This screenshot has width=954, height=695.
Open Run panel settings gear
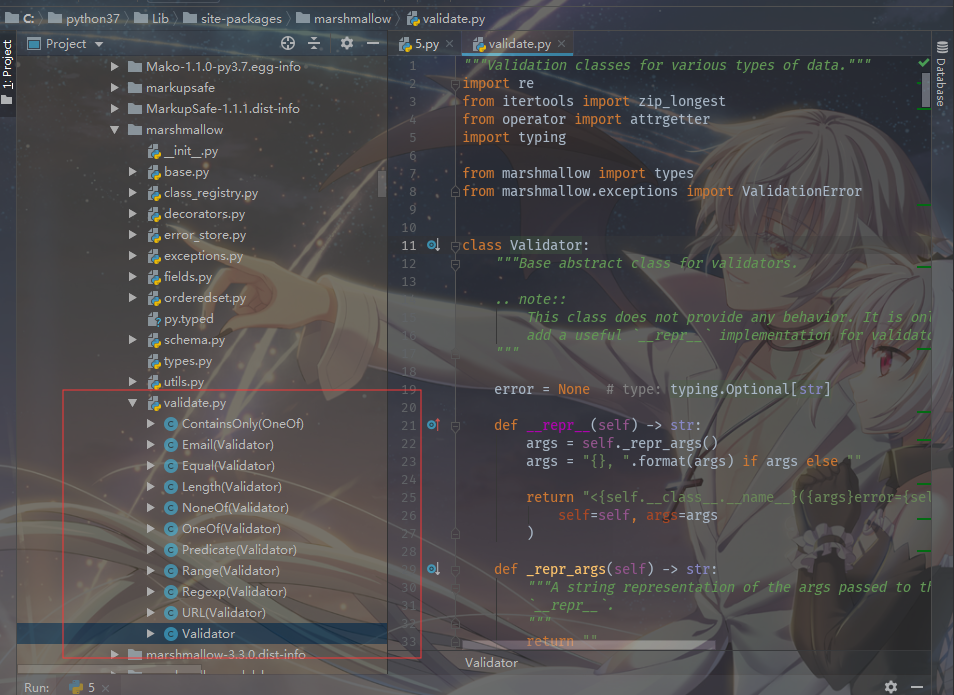tap(891, 686)
